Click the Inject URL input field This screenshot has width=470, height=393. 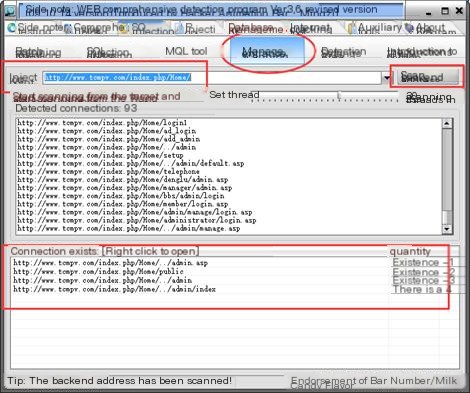(x=212, y=78)
